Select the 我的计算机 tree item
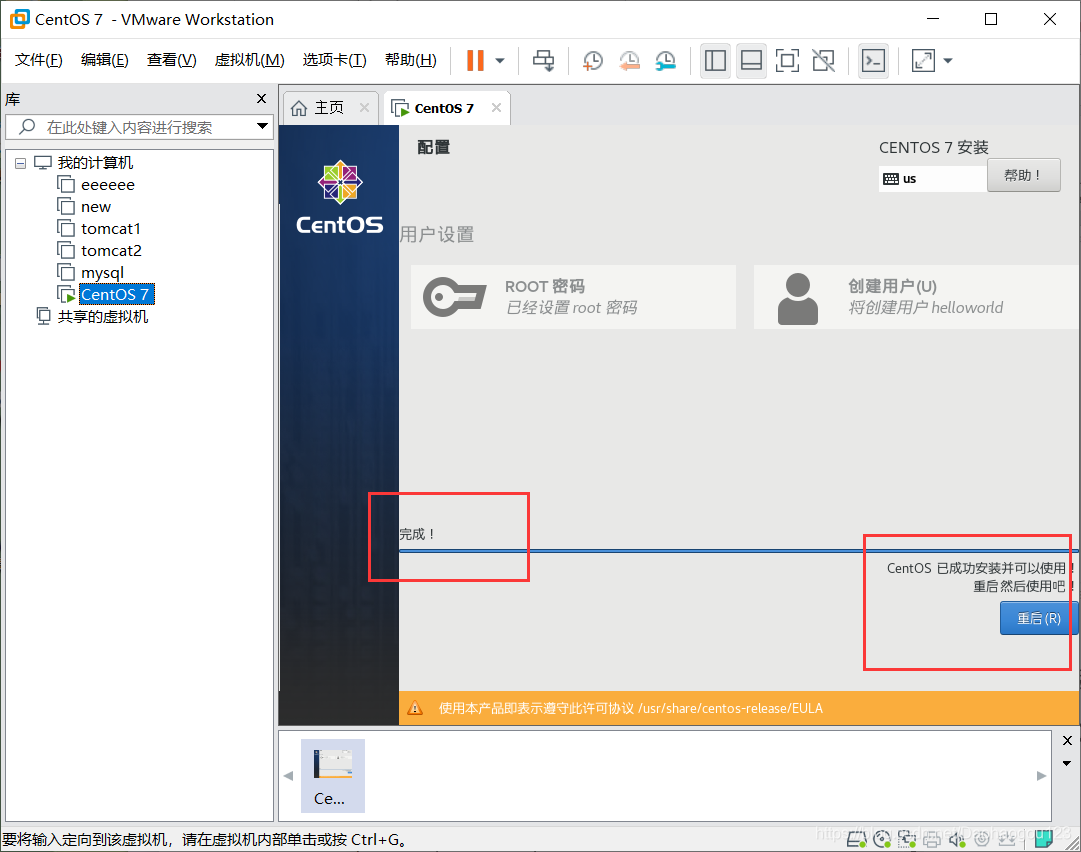Image resolution: width=1081 pixels, height=852 pixels. pos(95,163)
